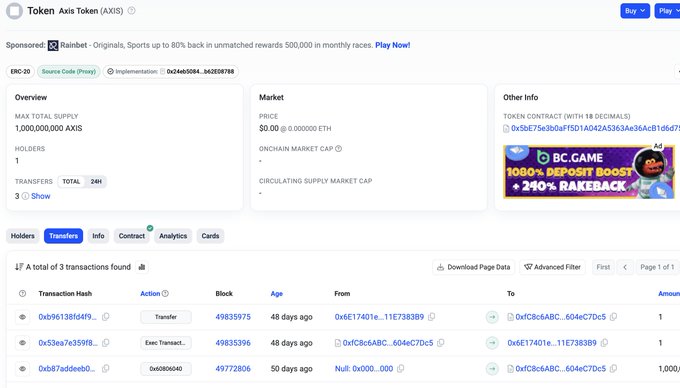The height and width of the screenshot is (388, 680).
Task: Copy transaction hash 0xb87addeeb0
Action: 105,368
